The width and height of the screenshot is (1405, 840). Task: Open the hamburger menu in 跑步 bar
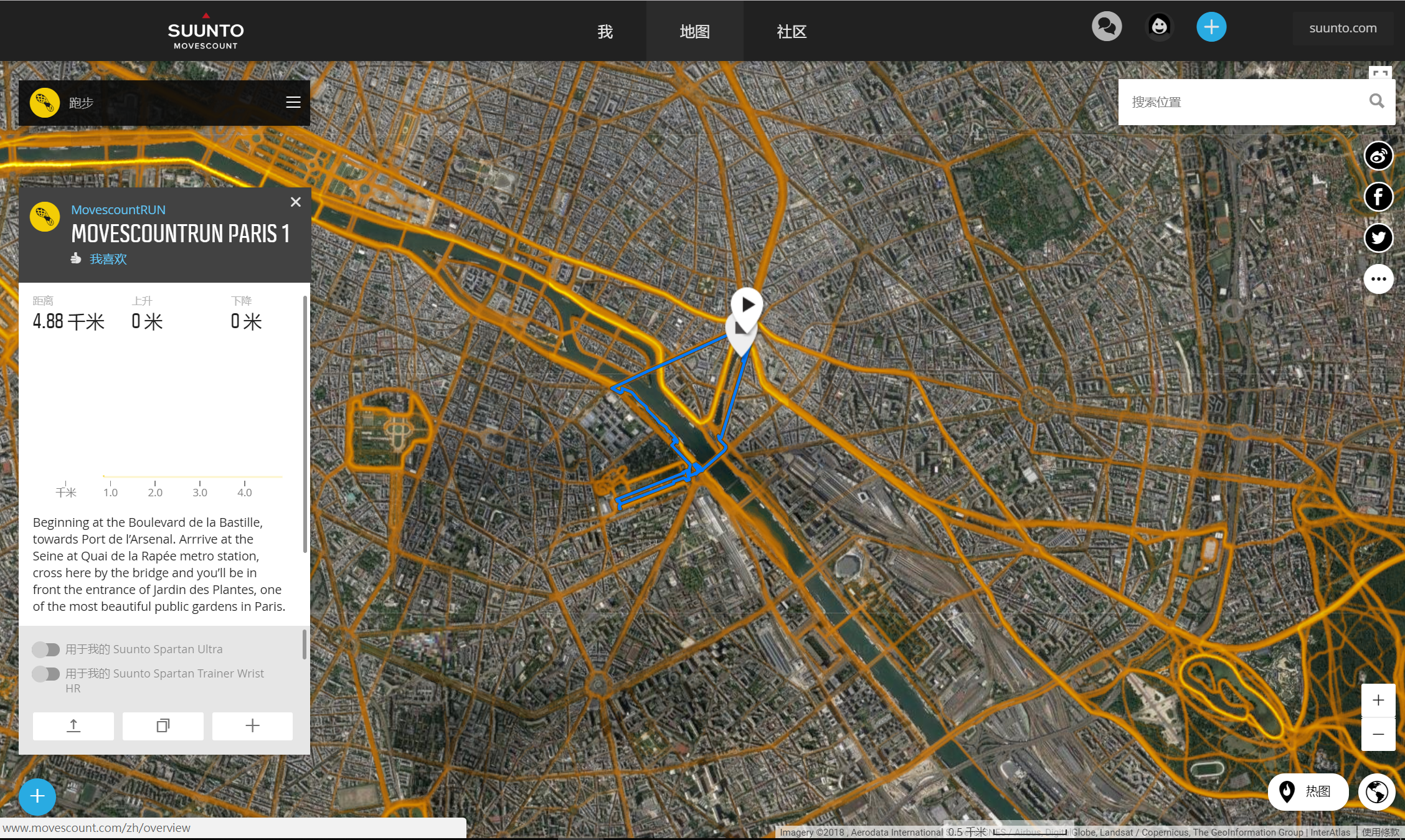tap(293, 102)
